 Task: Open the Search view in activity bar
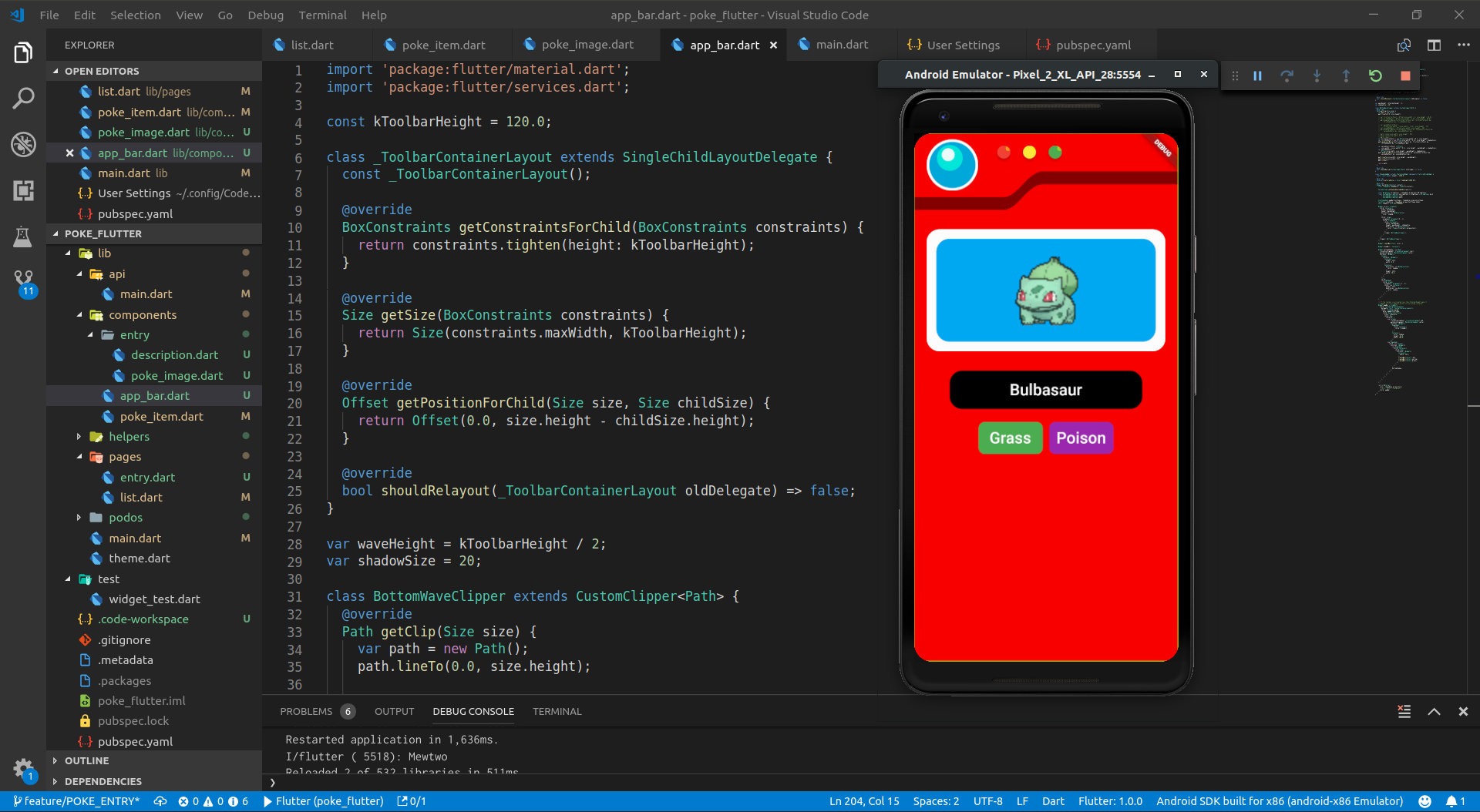point(23,99)
